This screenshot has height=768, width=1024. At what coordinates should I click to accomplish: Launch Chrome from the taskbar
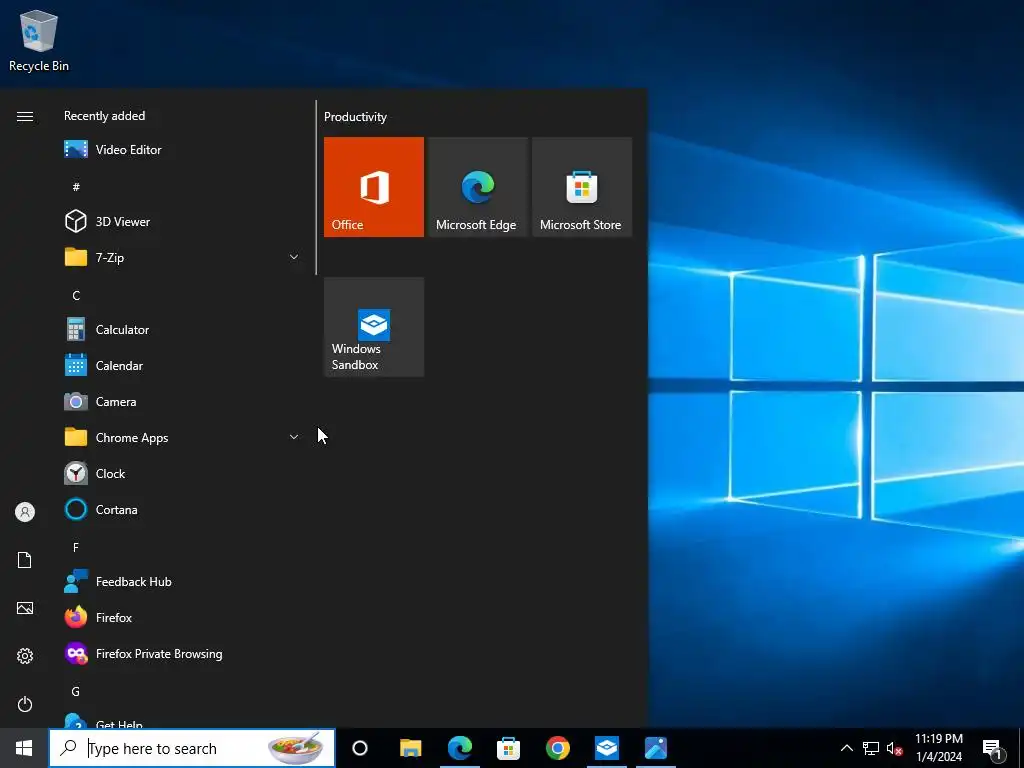(558, 748)
